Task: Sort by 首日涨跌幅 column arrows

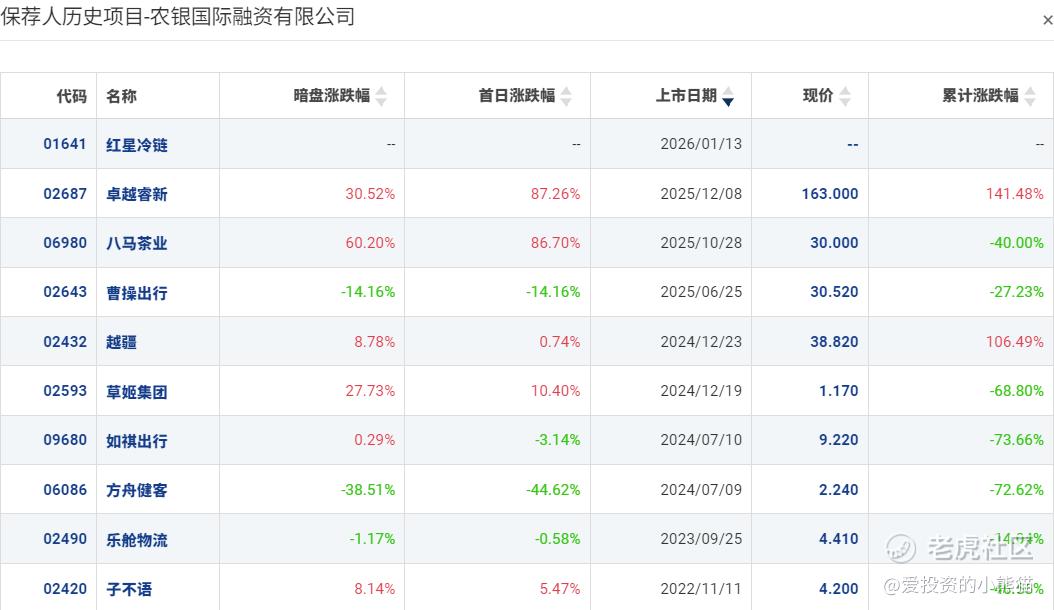Action: click(x=566, y=96)
